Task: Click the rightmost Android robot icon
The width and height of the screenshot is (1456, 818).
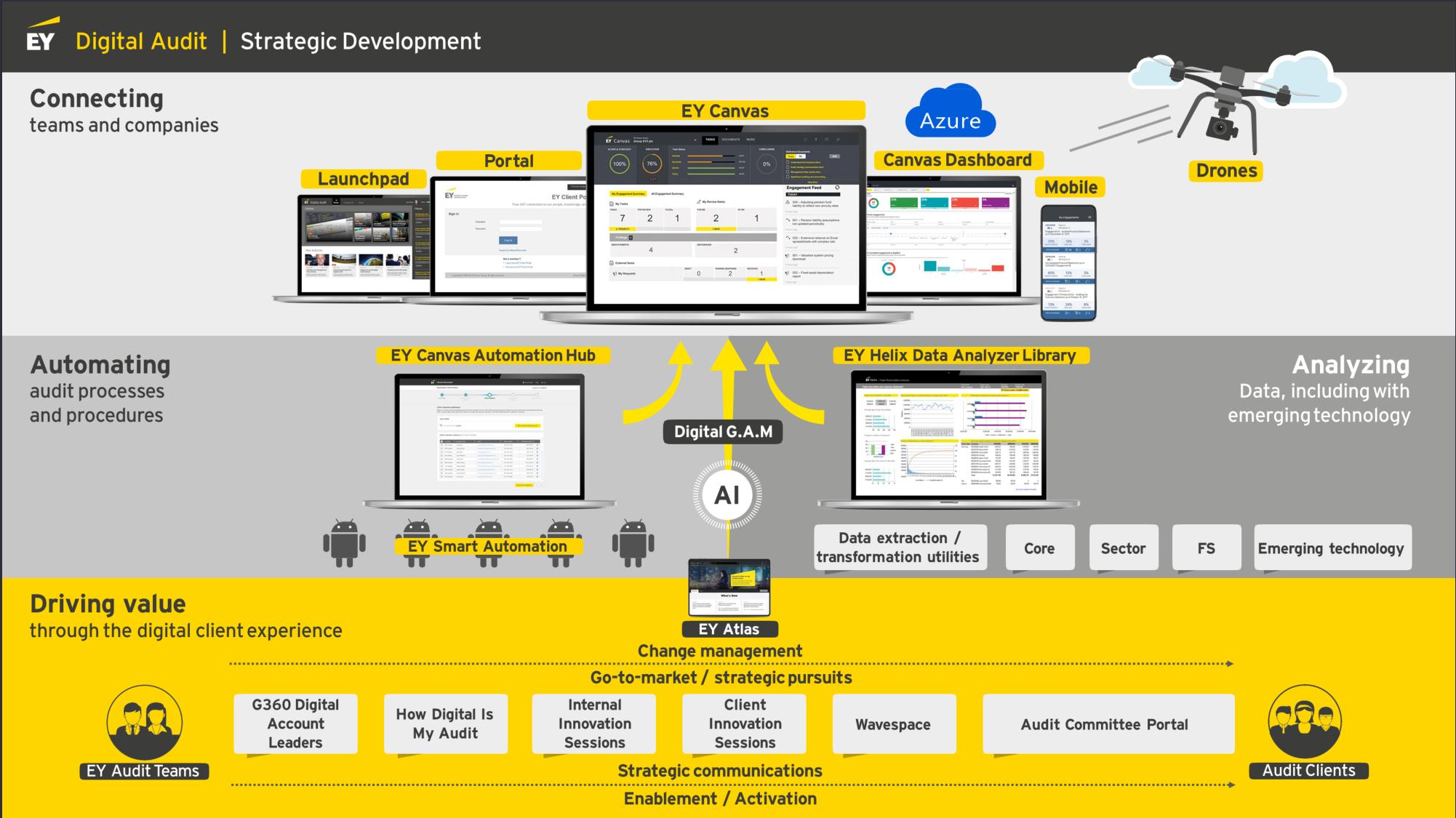Action: tap(633, 543)
